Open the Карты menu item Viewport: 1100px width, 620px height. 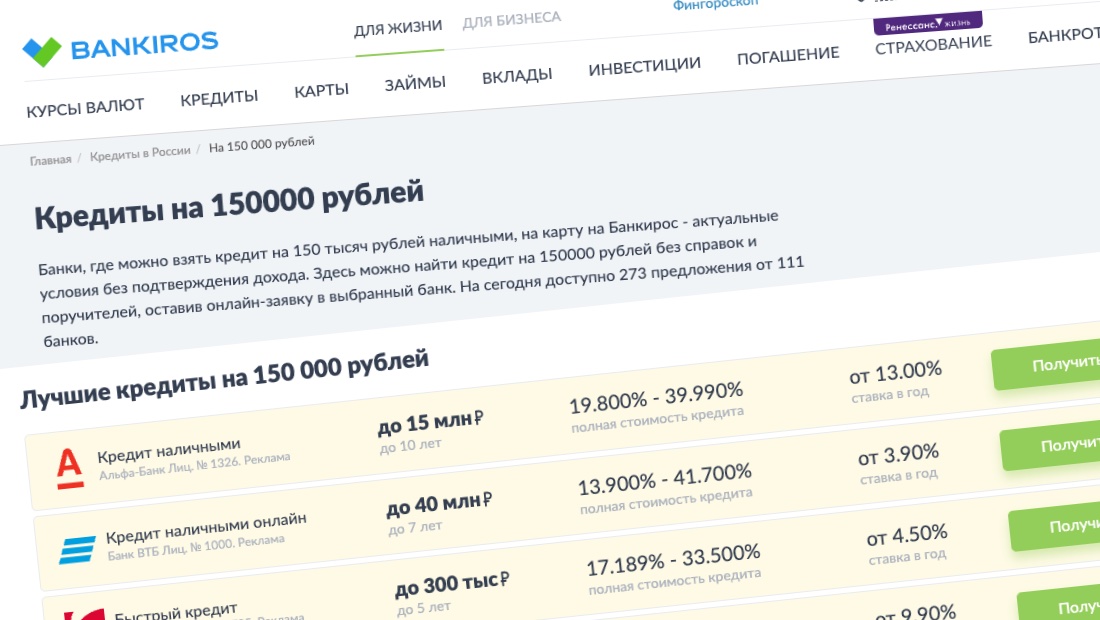pyautogui.click(x=321, y=90)
